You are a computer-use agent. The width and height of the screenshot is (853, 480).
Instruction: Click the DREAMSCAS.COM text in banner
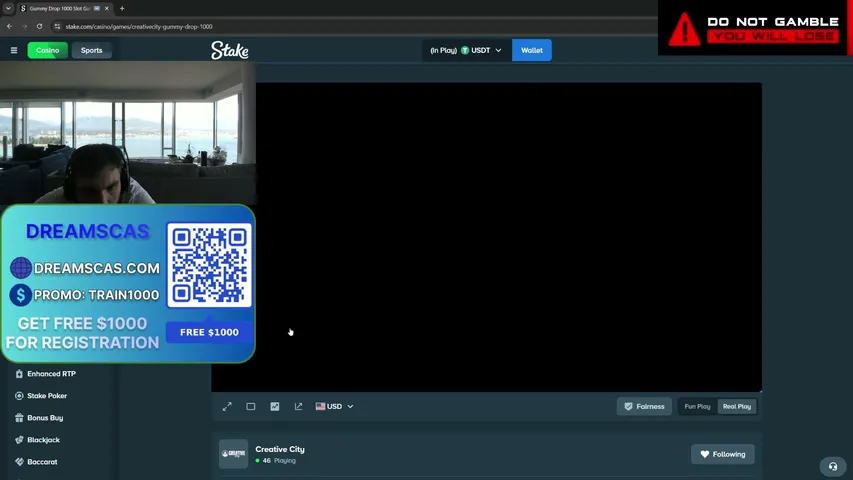point(97,268)
